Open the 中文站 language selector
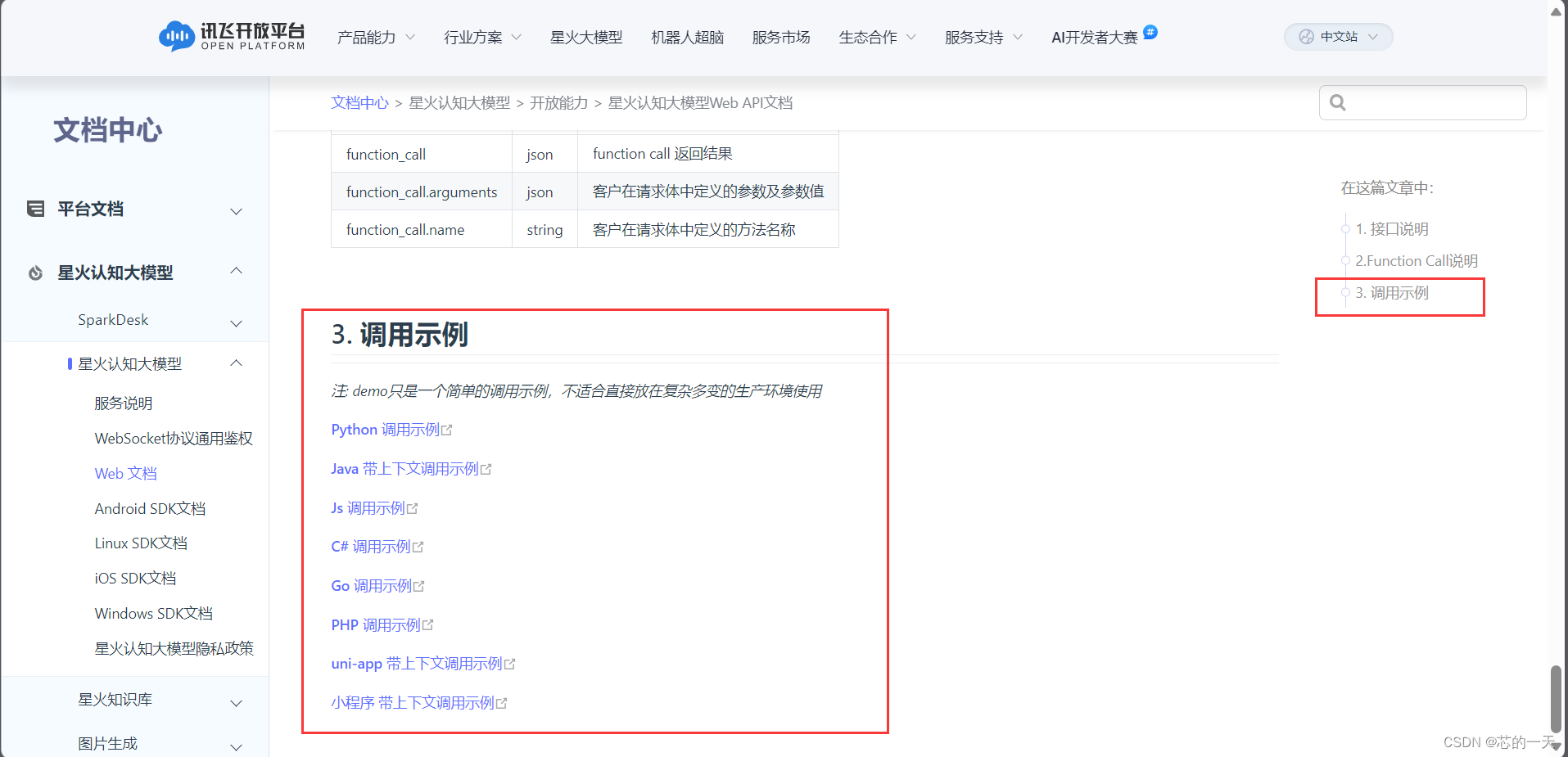The height and width of the screenshot is (757, 1568). (1339, 37)
